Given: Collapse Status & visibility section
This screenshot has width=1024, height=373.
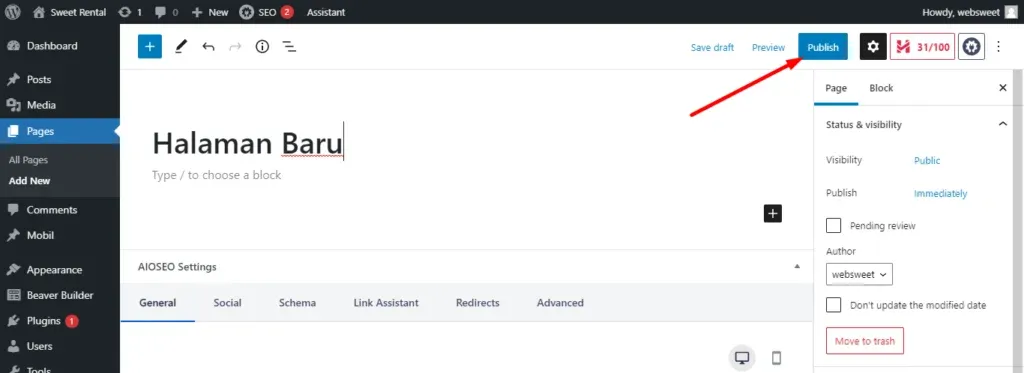Looking at the screenshot, I should pyautogui.click(x=1003, y=124).
